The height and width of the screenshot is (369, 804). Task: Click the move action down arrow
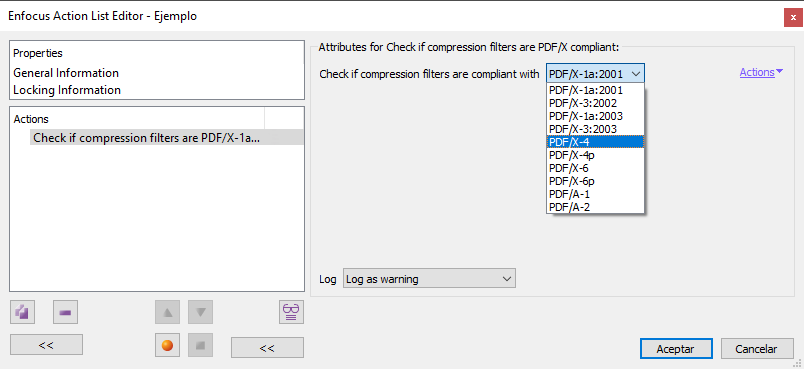coord(200,312)
